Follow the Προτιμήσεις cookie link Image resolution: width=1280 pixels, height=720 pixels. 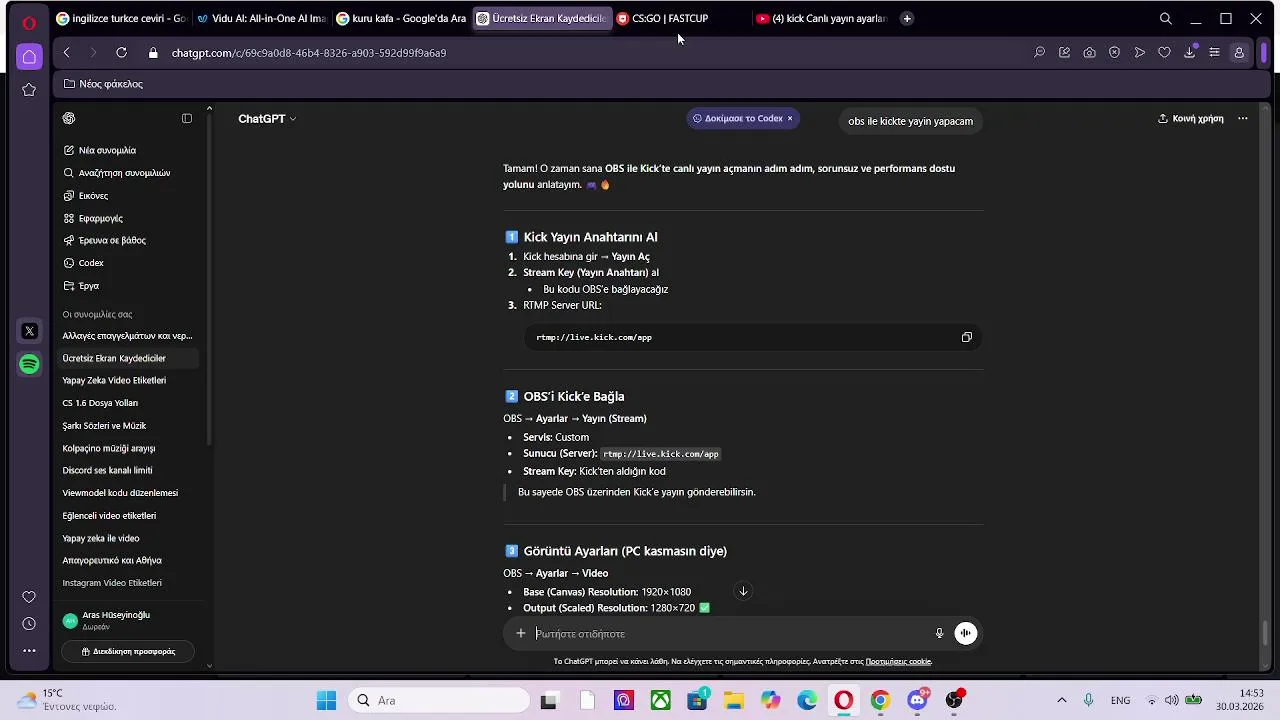point(898,662)
